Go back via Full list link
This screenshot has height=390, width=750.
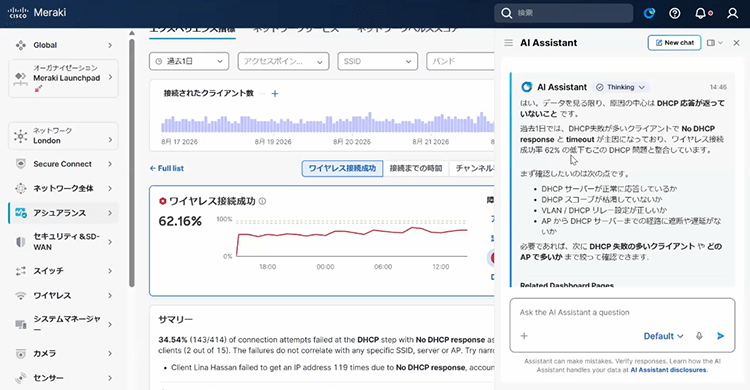click(x=166, y=168)
